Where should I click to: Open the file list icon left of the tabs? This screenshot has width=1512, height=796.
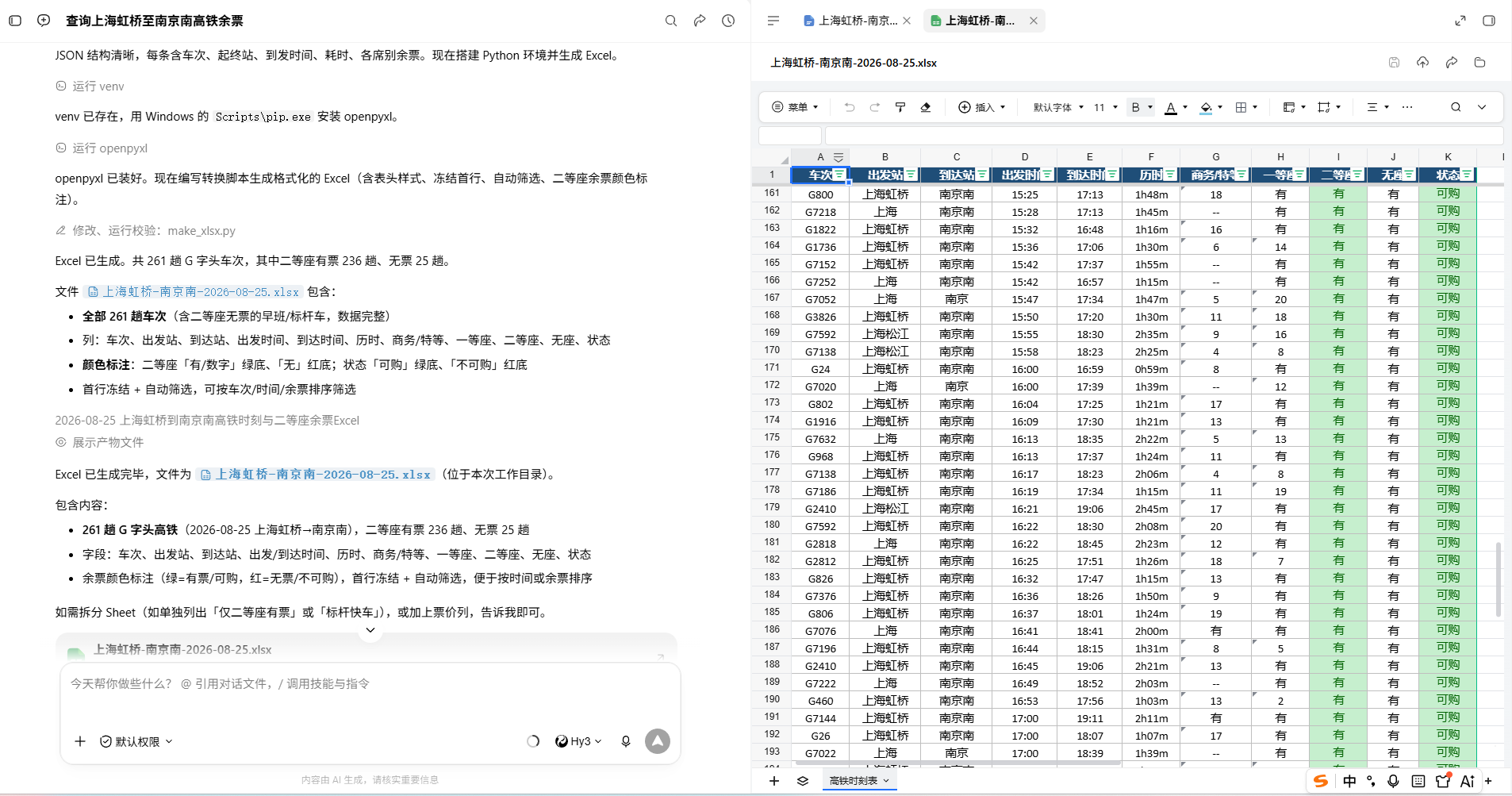(x=773, y=21)
